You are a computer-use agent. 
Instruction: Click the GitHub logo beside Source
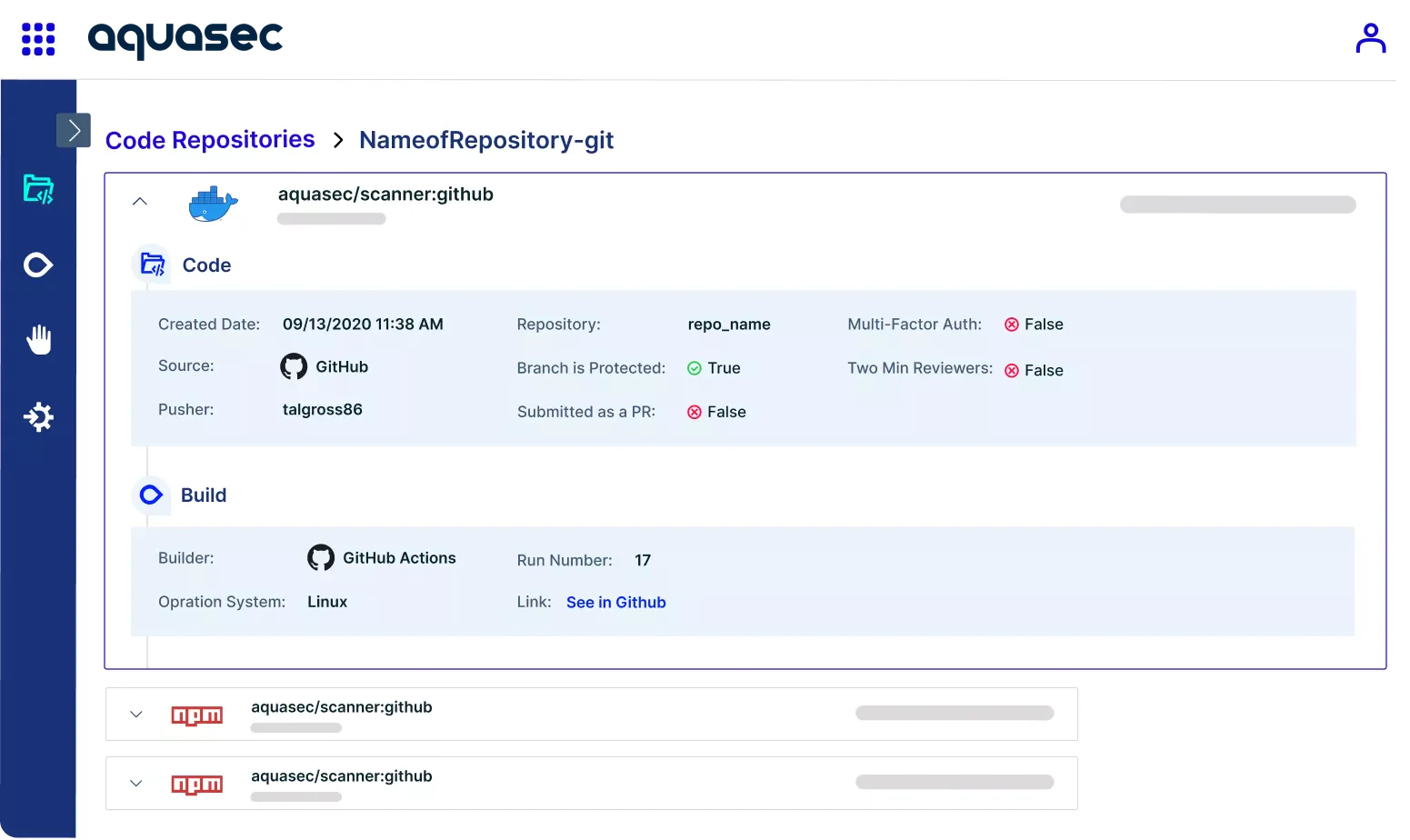(294, 366)
